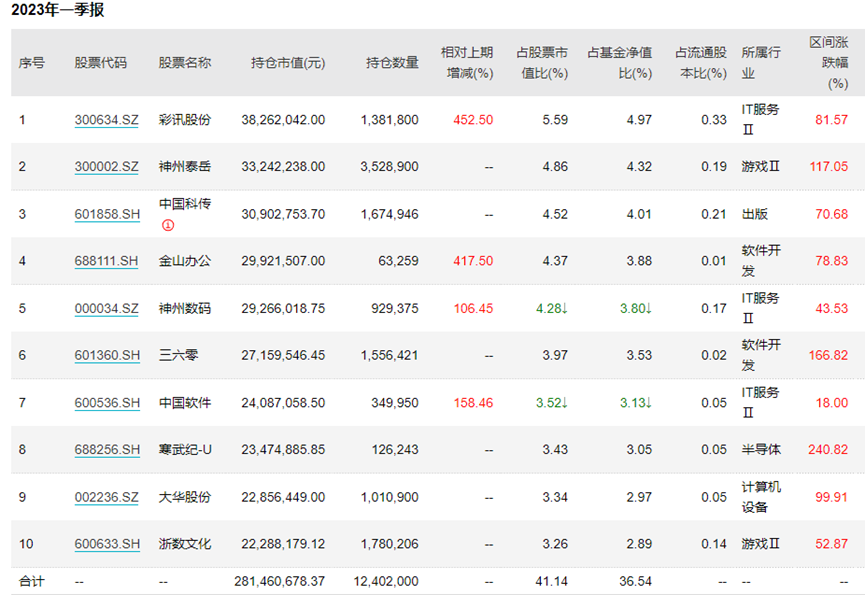Visit stock code 000034.SZ

point(106,308)
